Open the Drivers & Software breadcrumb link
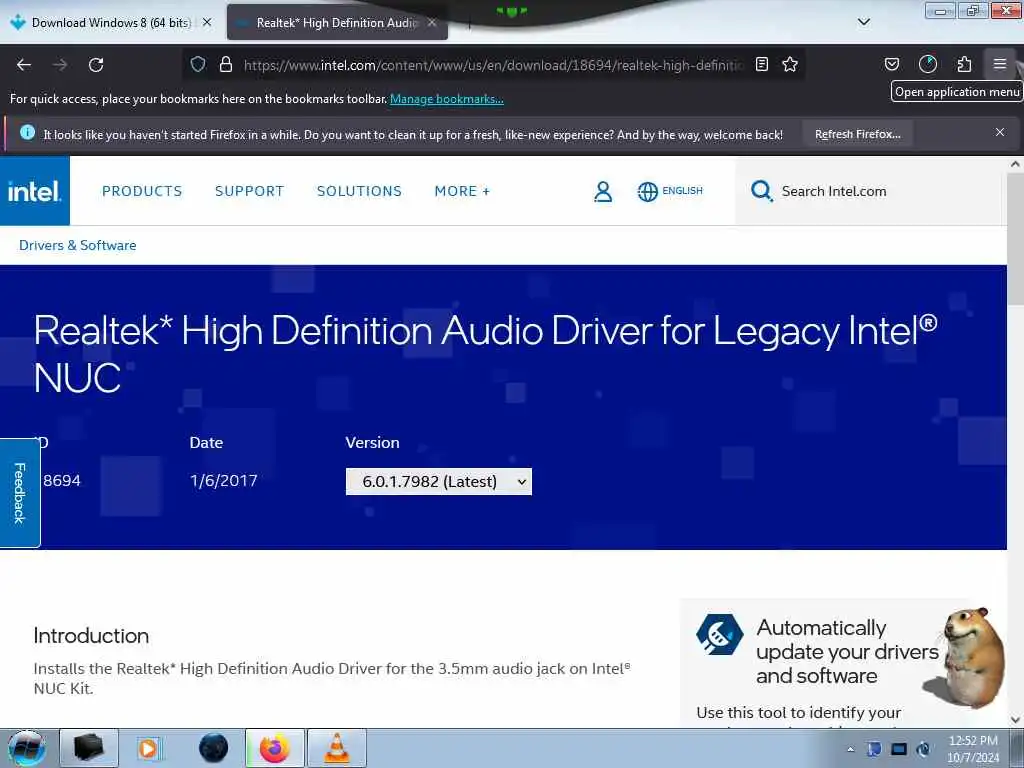Image resolution: width=1024 pixels, height=768 pixels. [x=78, y=246]
